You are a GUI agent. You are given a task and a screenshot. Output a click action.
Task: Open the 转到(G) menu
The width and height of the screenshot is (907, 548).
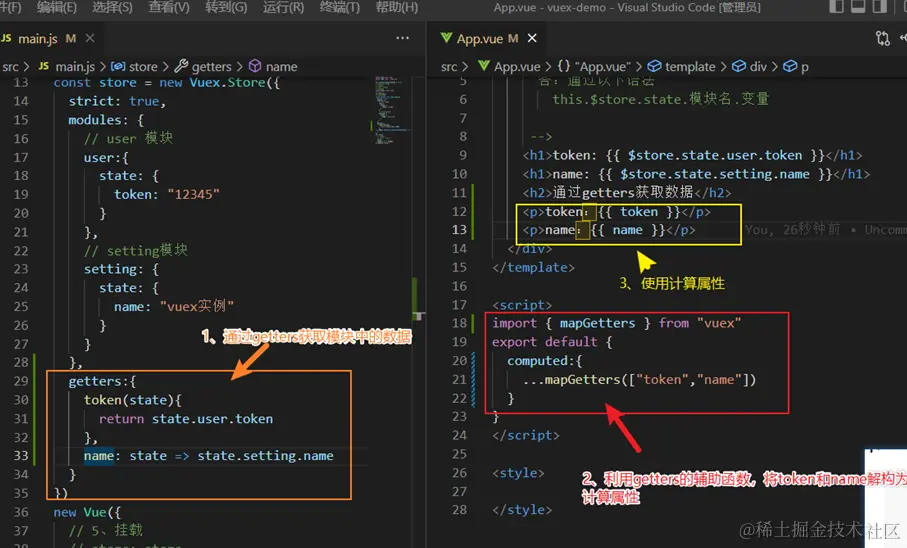226,7
